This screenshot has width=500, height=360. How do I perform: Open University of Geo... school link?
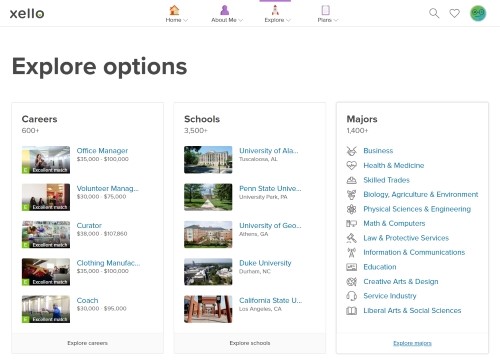coord(270,225)
